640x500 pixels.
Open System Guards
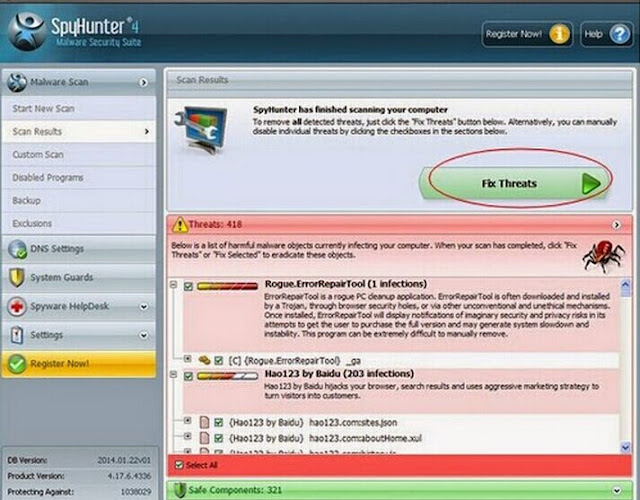(79, 278)
